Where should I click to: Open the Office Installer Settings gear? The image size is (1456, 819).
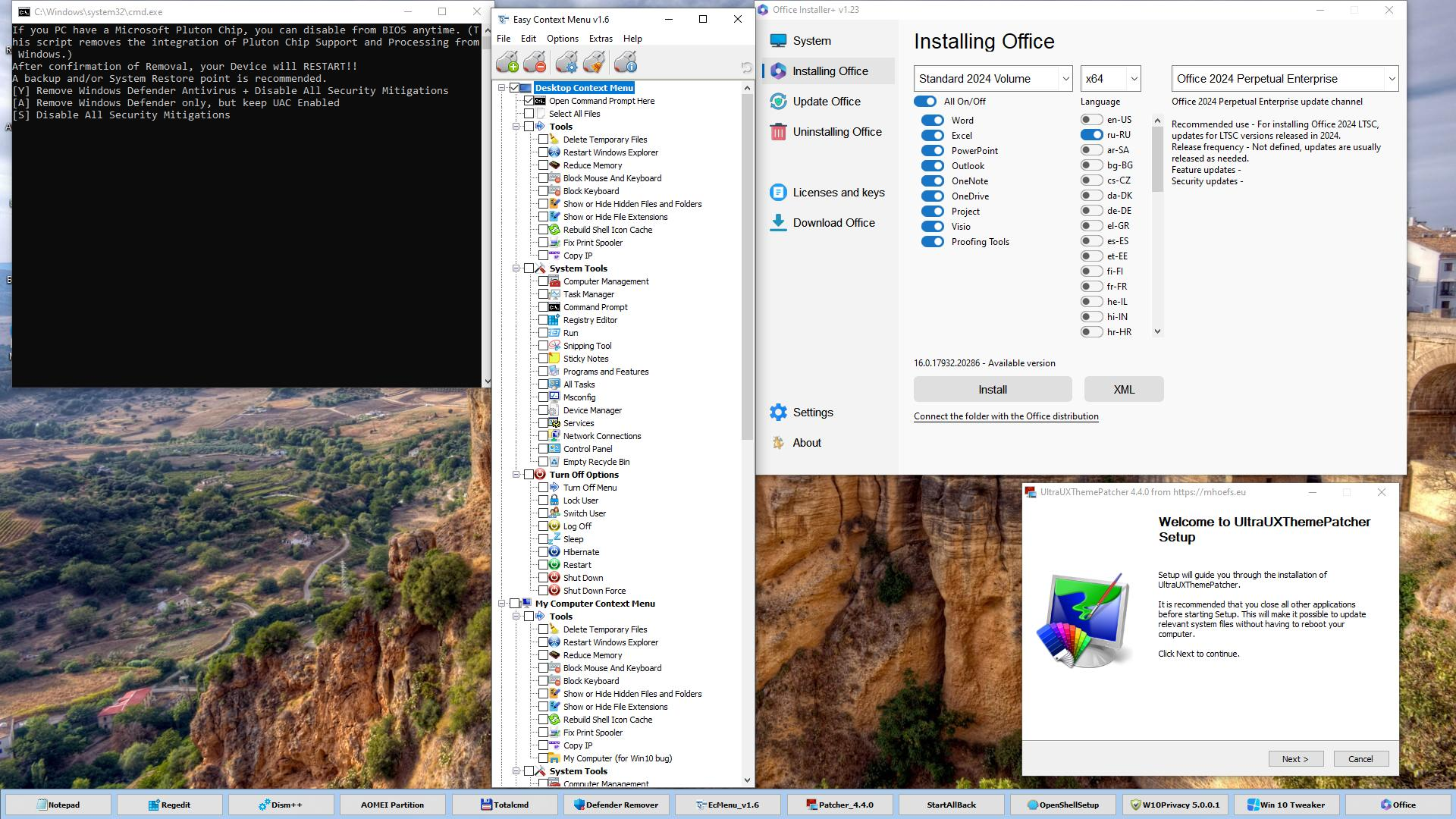pyautogui.click(x=778, y=413)
